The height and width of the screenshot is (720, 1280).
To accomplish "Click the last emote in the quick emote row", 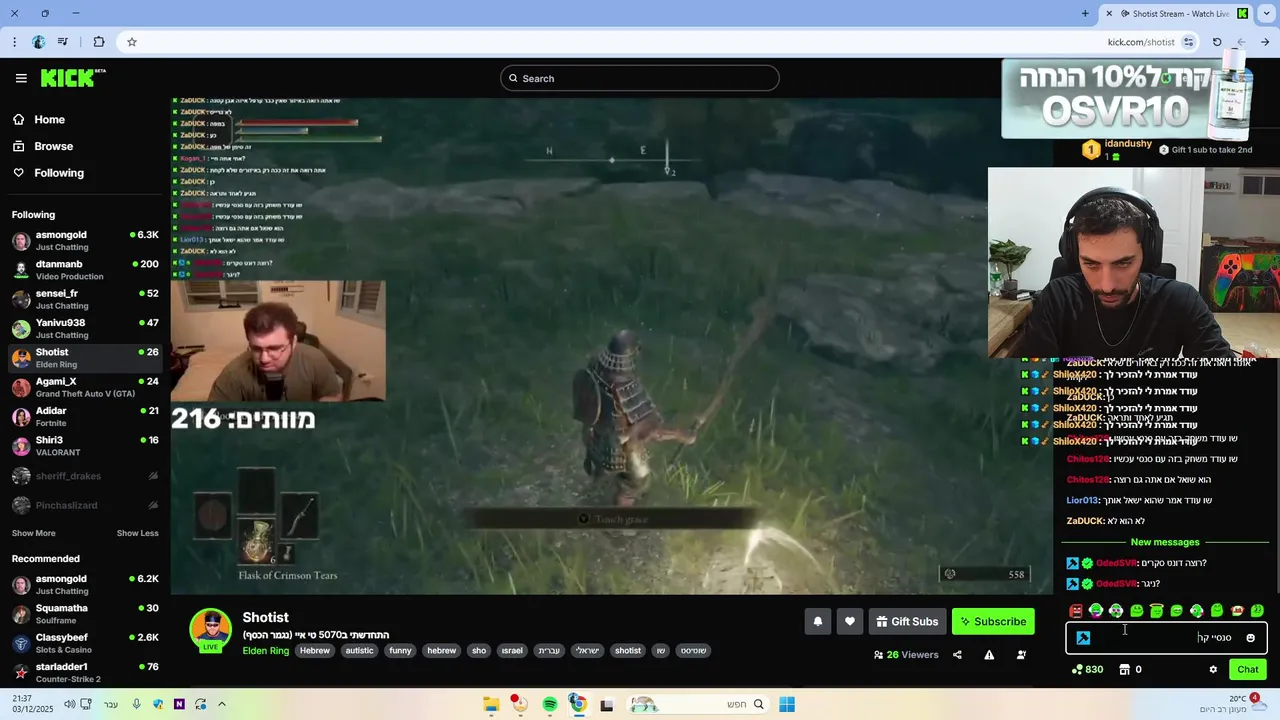I will [1257, 610].
